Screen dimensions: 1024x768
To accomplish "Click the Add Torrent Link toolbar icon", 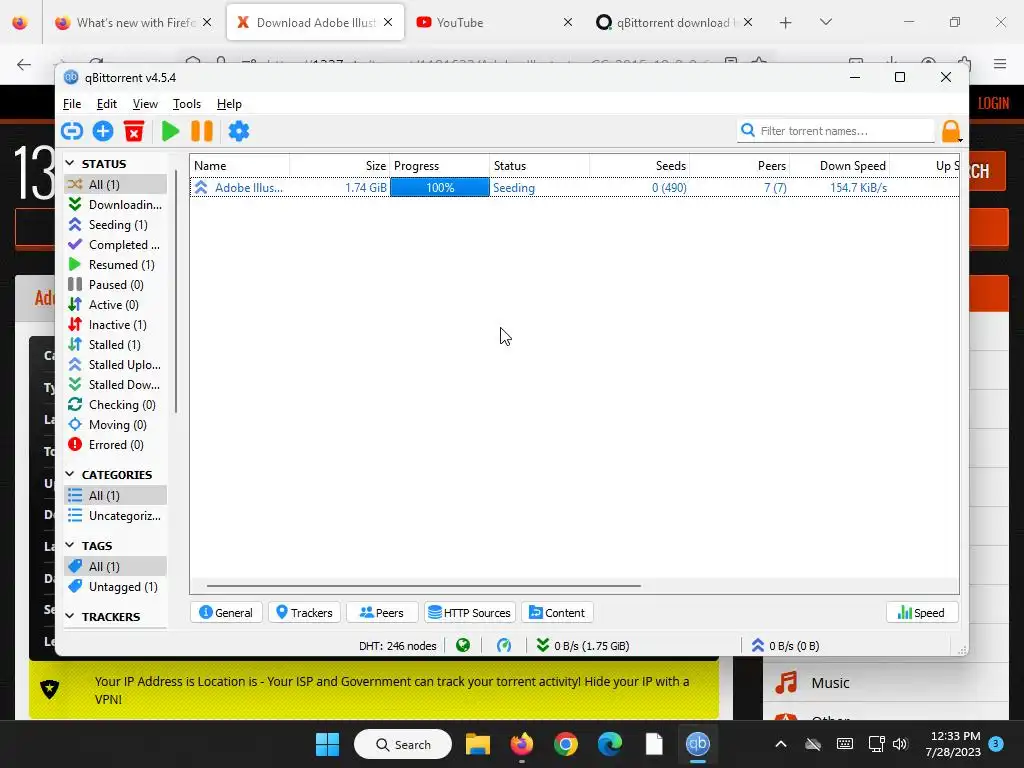I will [72, 131].
